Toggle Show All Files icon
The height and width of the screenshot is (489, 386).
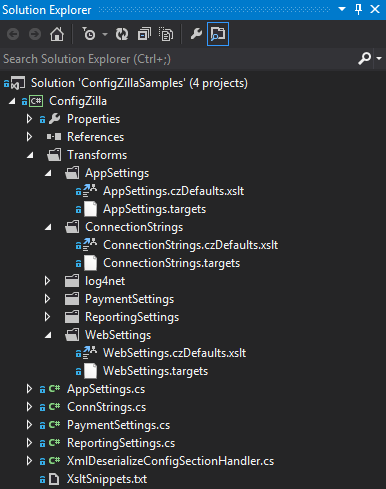coord(166,34)
